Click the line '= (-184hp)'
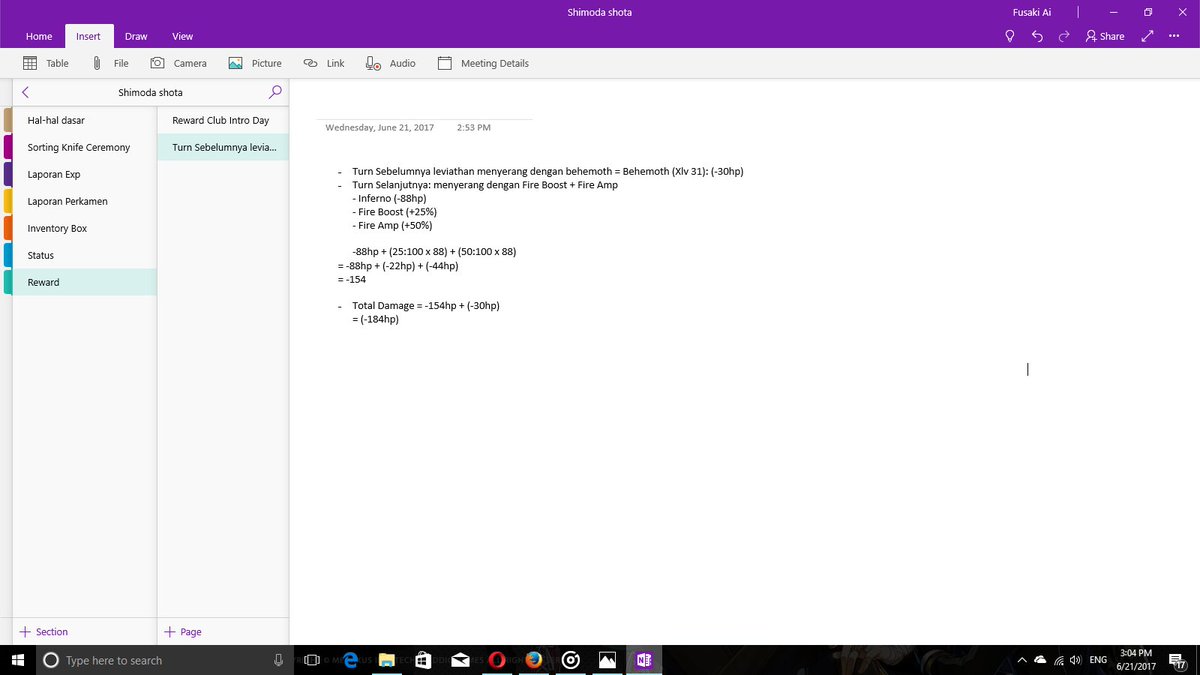This screenshot has width=1200, height=675. tap(375, 319)
